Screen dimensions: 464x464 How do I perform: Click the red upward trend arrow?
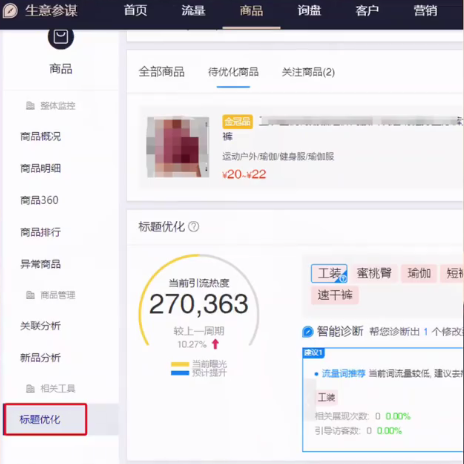pos(215,344)
